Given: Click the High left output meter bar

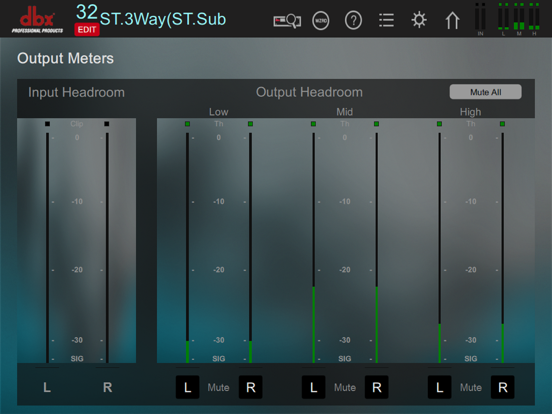Looking at the screenshot, I should coord(439,247).
